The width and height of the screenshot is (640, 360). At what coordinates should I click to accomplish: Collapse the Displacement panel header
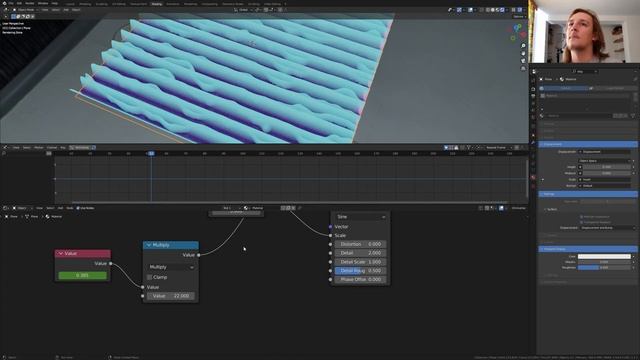point(588,144)
